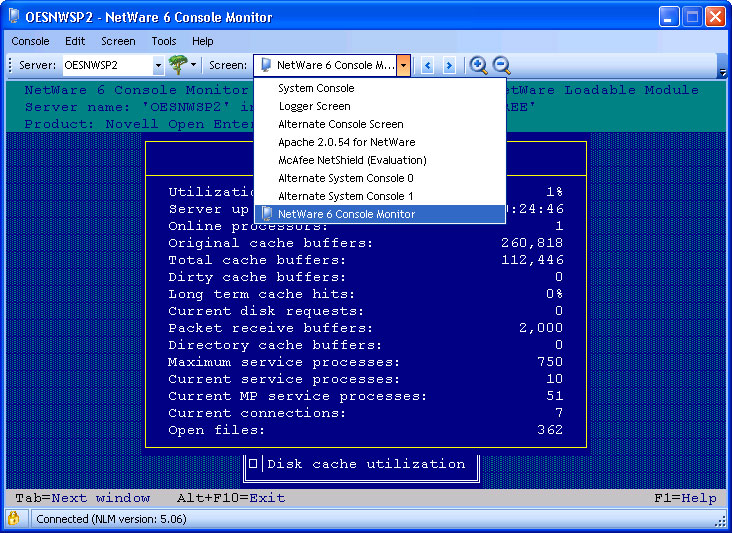Zoom in with the magnifier plus icon
The height and width of the screenshot is (533, 732).
(478, 65)
